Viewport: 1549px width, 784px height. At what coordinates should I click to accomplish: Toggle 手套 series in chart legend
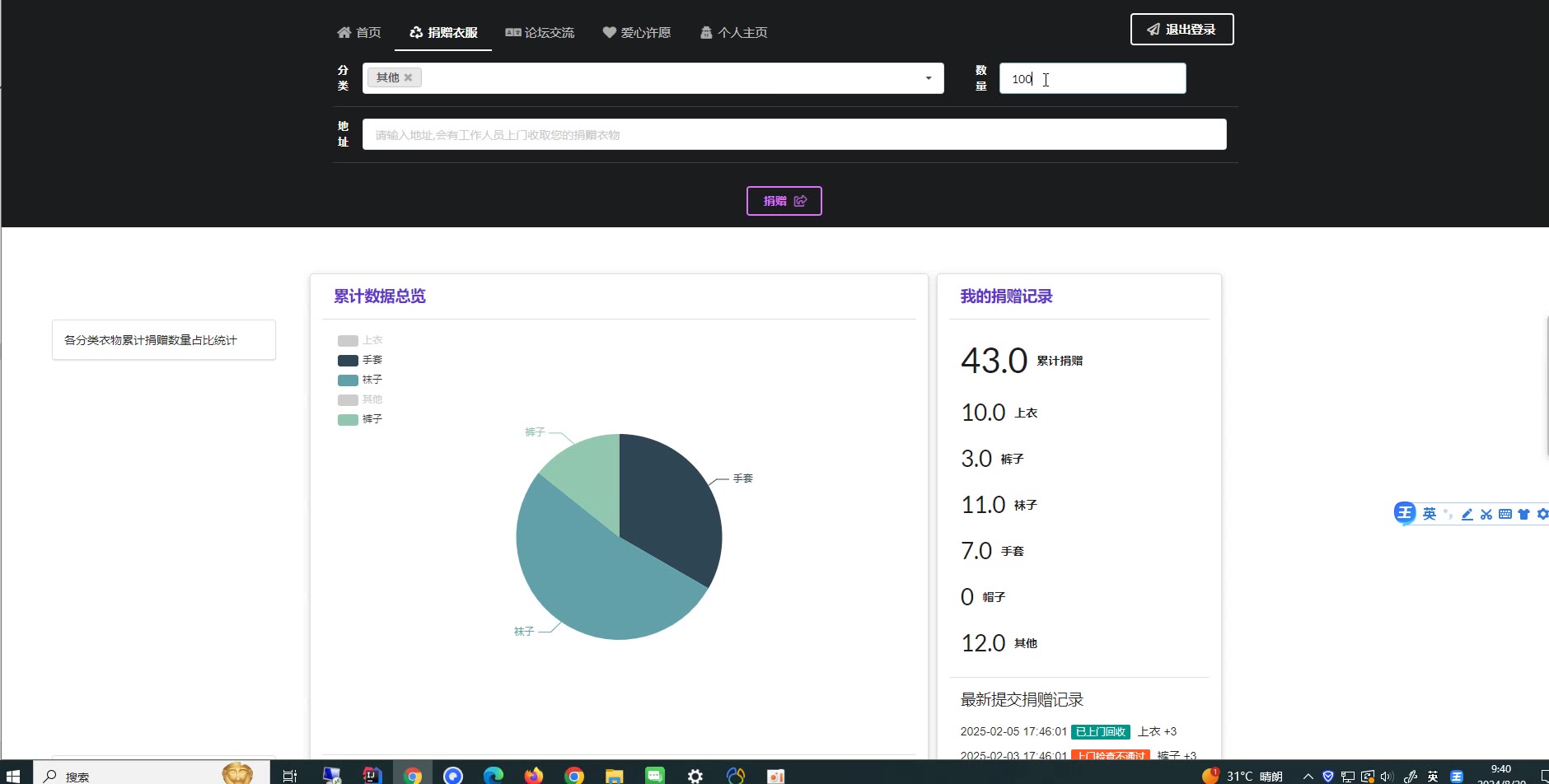coord(360,360)
